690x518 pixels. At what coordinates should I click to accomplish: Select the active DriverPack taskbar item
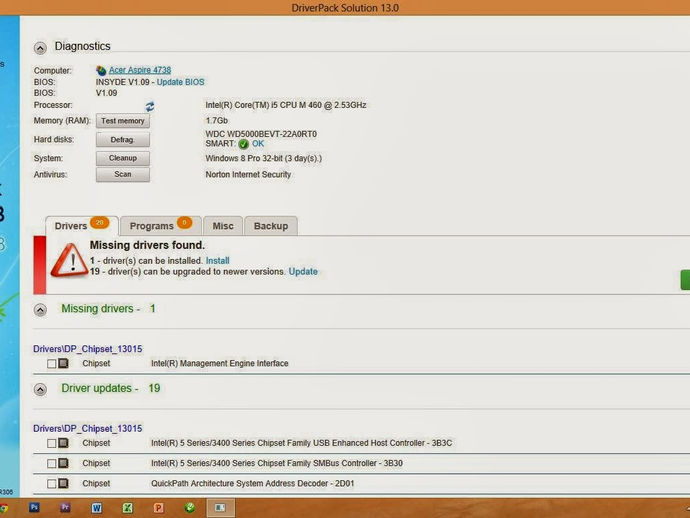click(220, 508)
